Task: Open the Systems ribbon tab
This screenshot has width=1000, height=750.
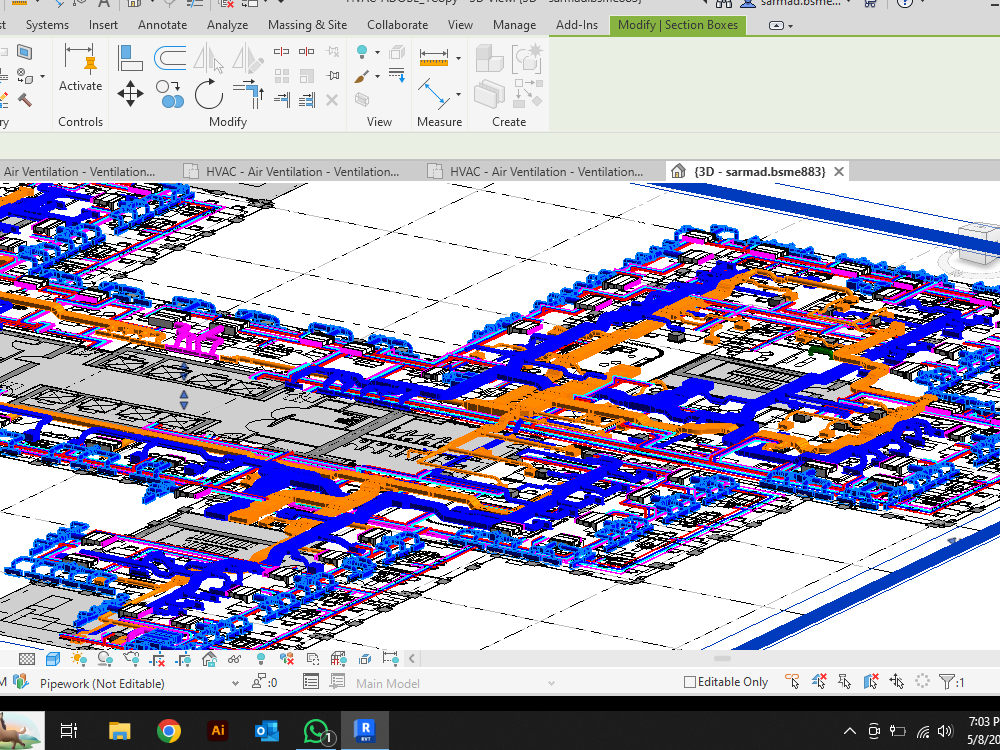Action: pyautogui.click(x=47, y=25)
